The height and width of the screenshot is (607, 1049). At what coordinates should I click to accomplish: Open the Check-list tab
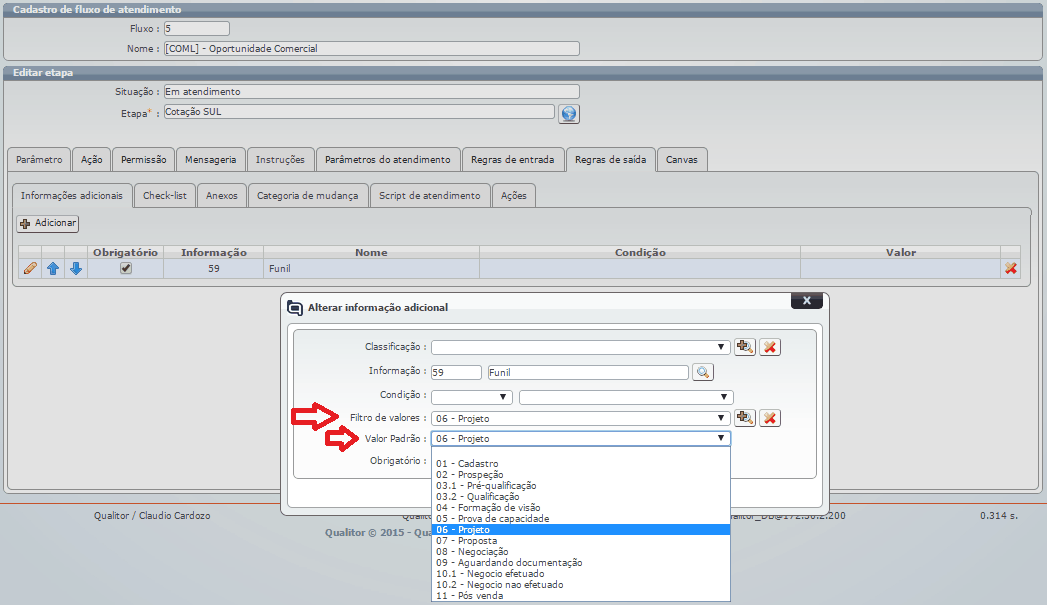(x=165, y=196)
